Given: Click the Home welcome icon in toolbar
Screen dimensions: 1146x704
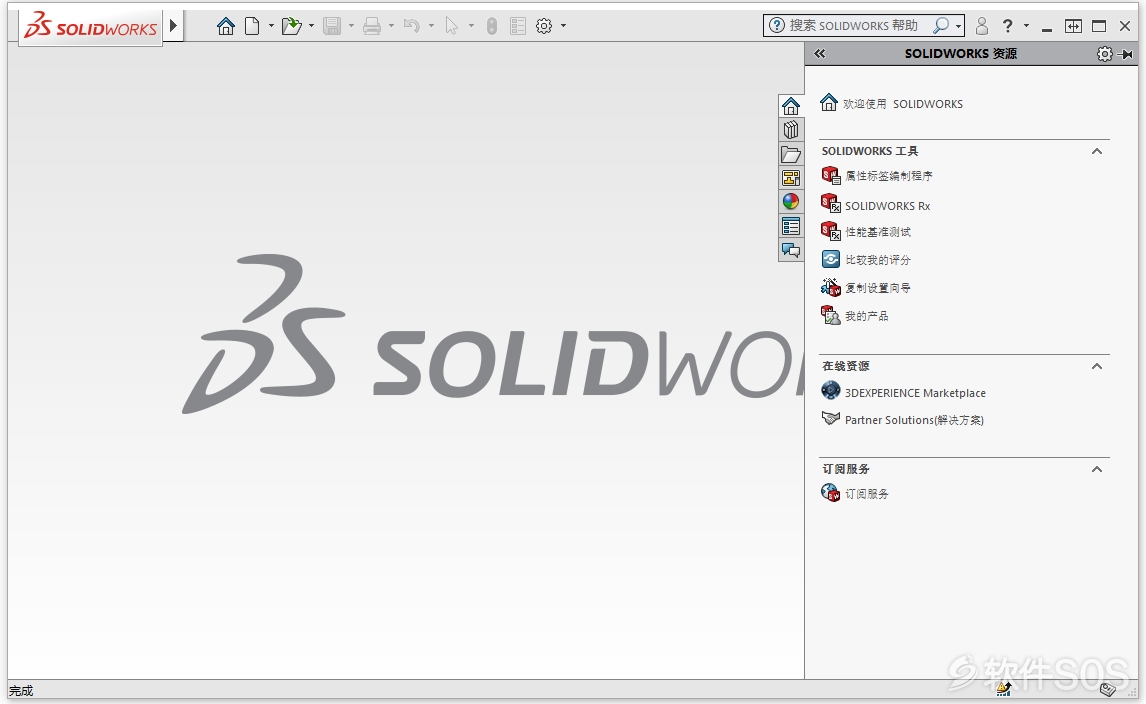Looking at the screenshot, I should click(x=226, y=26).
